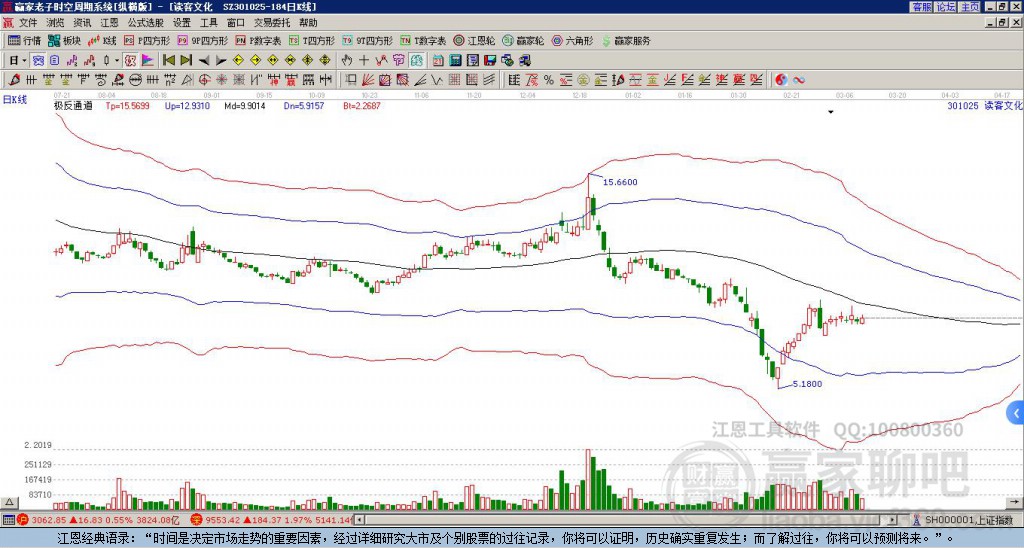Click the 极反通道 indicator label
This screenshot has width=1024, height=548.
tap(73, 105)
